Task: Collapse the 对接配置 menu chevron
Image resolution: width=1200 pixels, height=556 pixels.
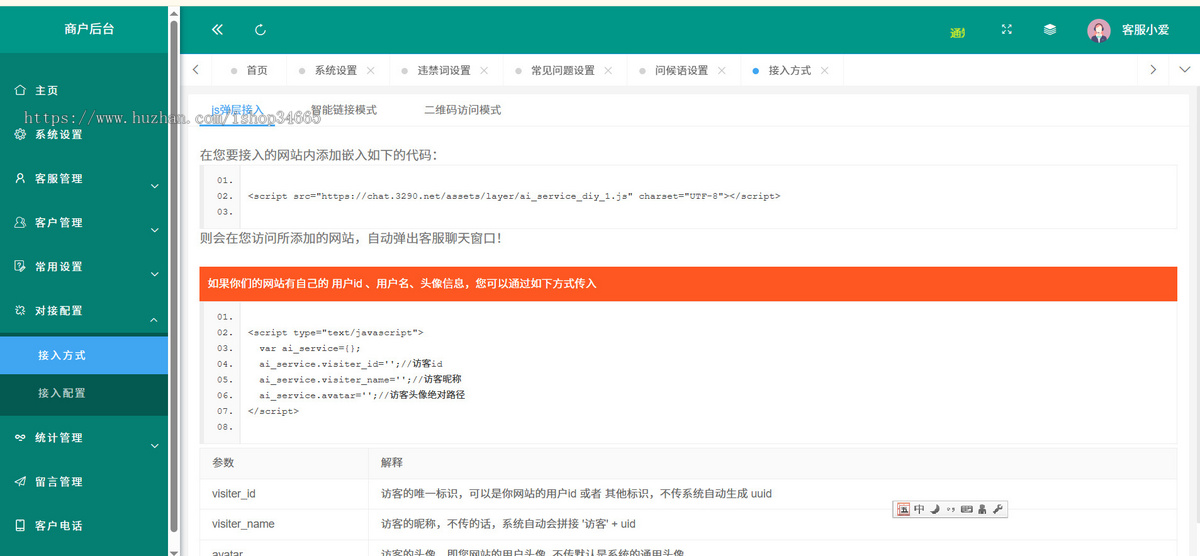Action: pos(154,319)
